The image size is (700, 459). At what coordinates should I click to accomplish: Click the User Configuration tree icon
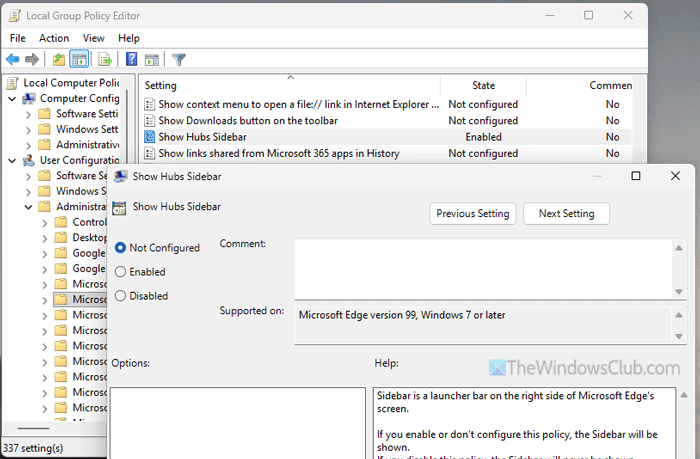[29, 160]
